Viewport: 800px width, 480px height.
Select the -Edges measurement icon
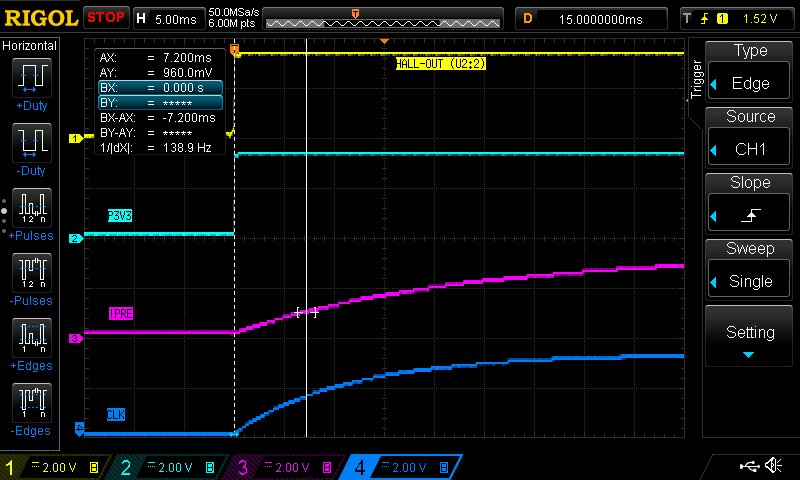coord(32,403)
